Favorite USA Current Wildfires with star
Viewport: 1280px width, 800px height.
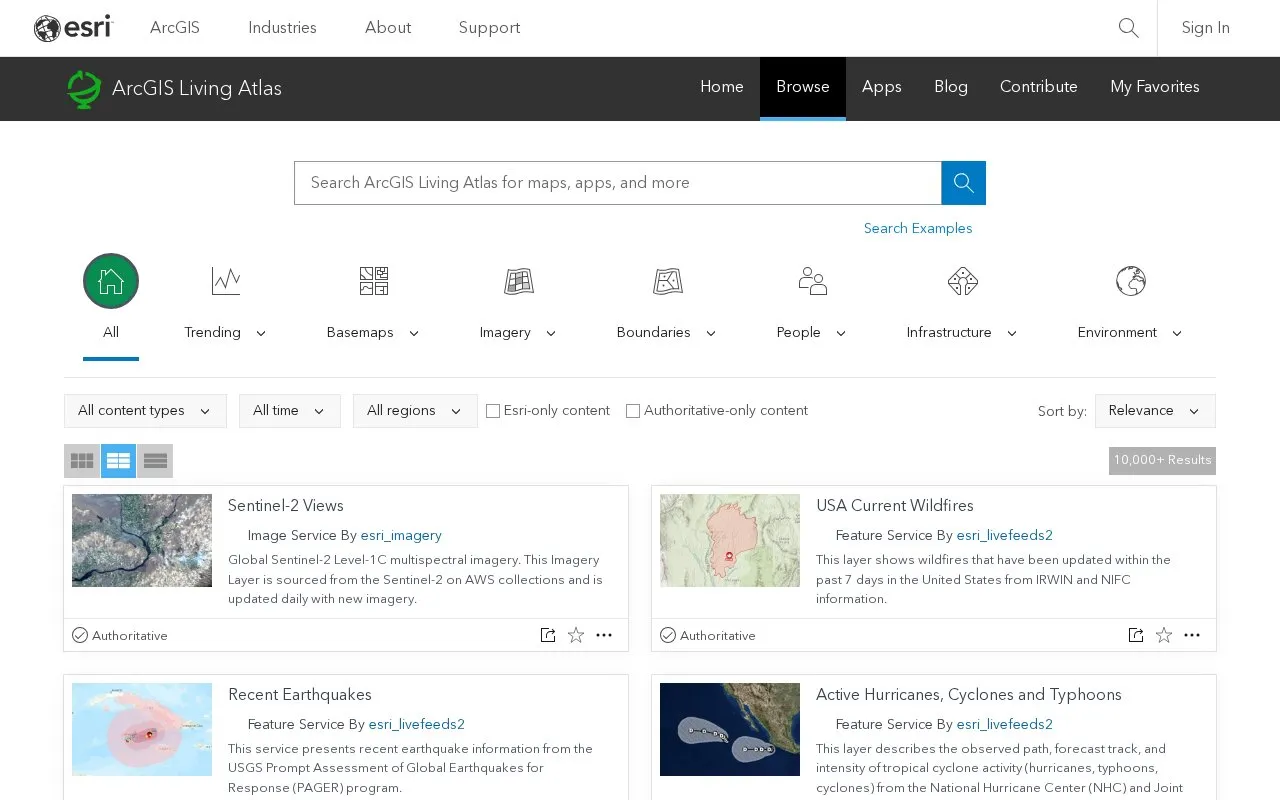(x=1164, y=635)
